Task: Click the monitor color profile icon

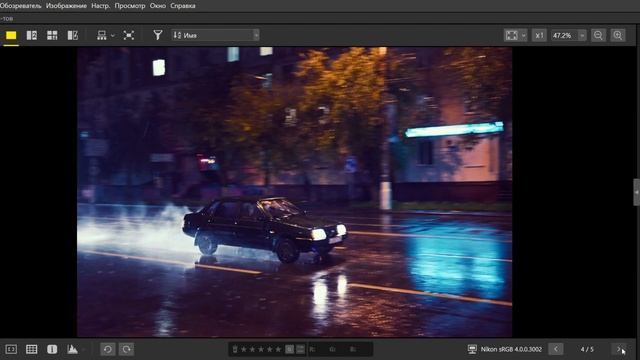Action: click(x=472, y=349)
